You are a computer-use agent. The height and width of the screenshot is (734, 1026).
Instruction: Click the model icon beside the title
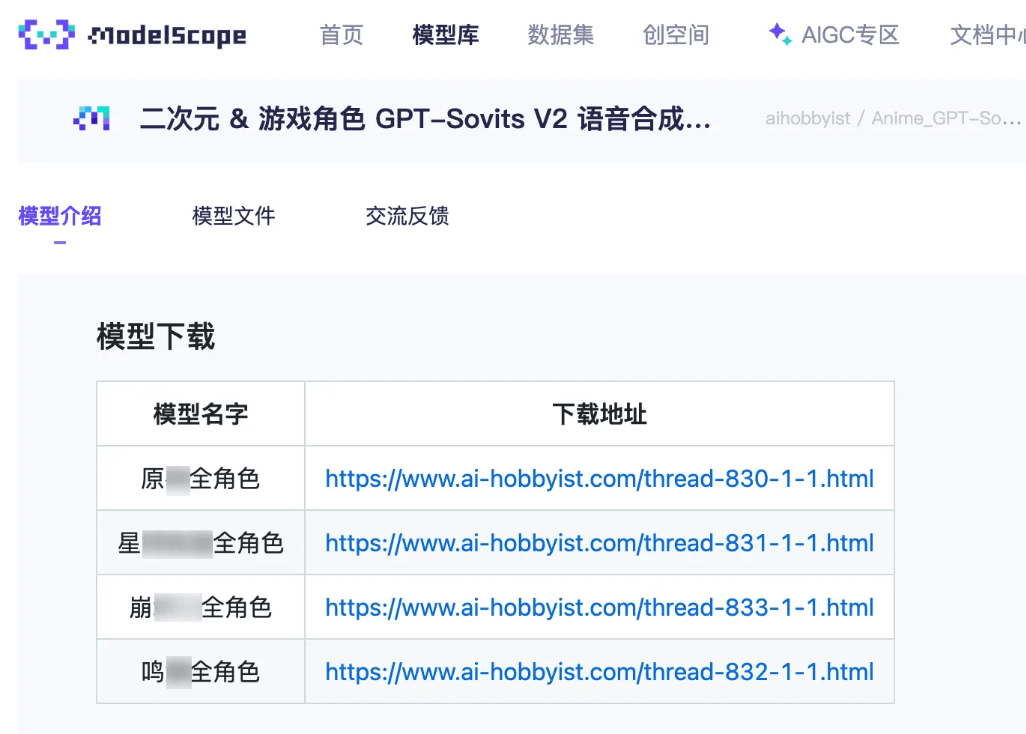pos(92,119)
